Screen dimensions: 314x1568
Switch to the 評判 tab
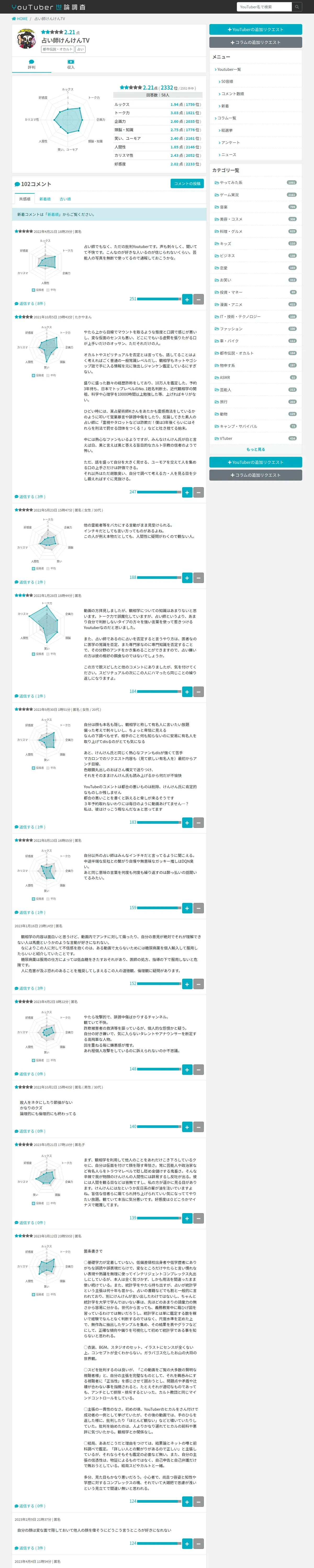point(32,65)
